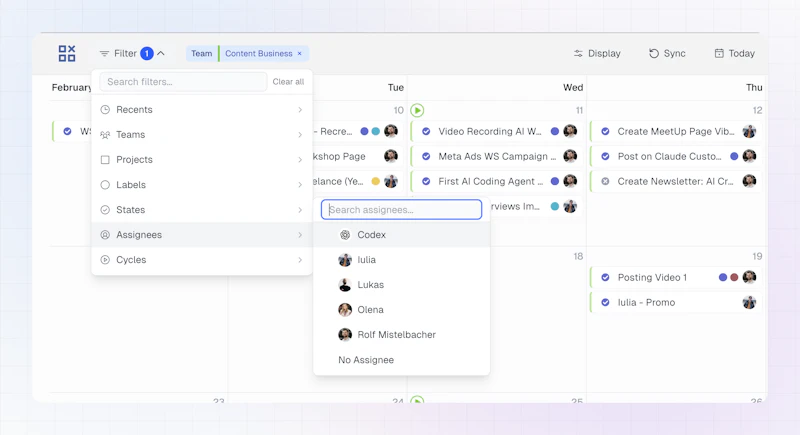This screenshot has width=800, height=435.
Task: Open the Cycles filter submenu
Action: (x=202, y=260)
